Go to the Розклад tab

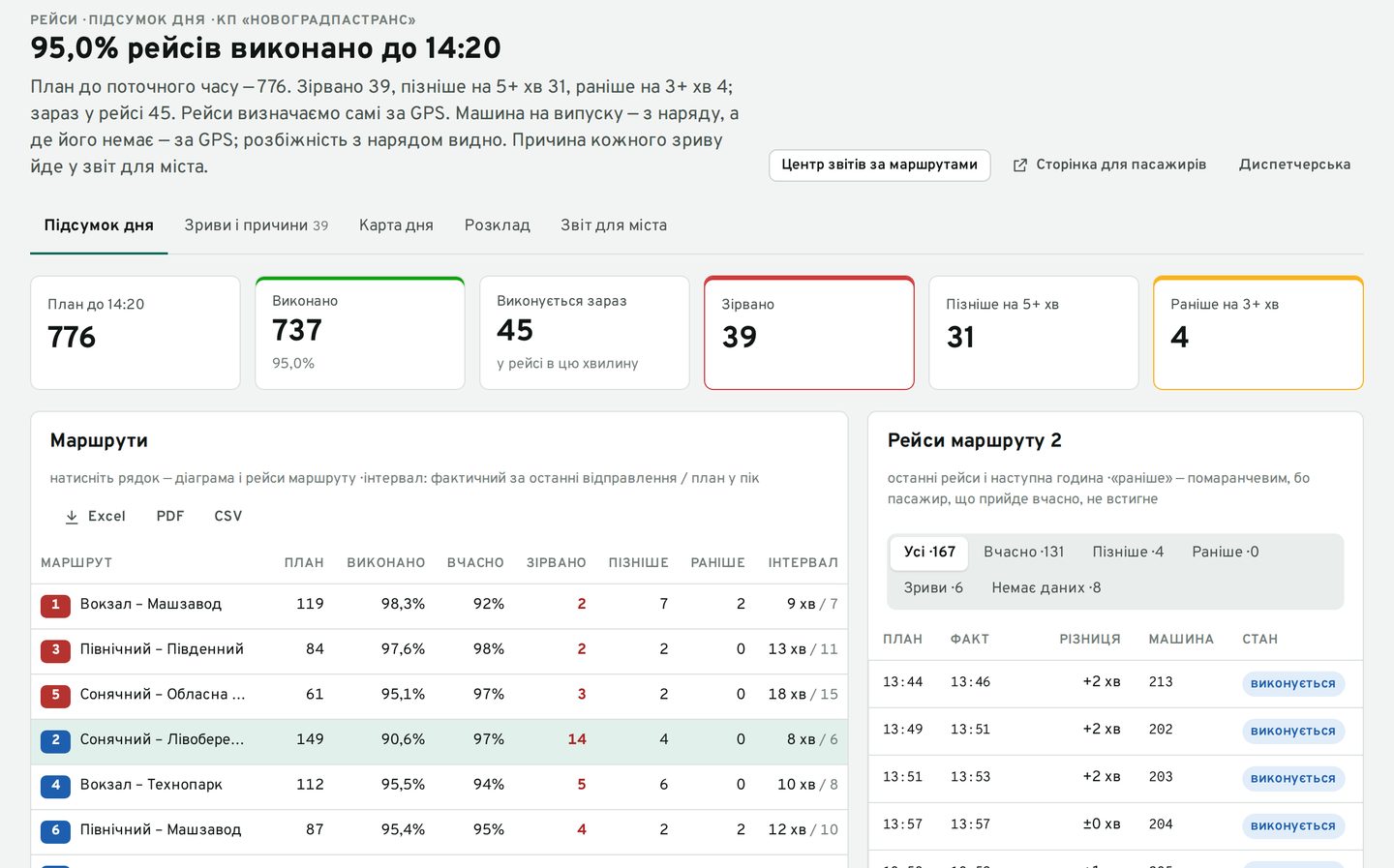[x=498, y=225]
